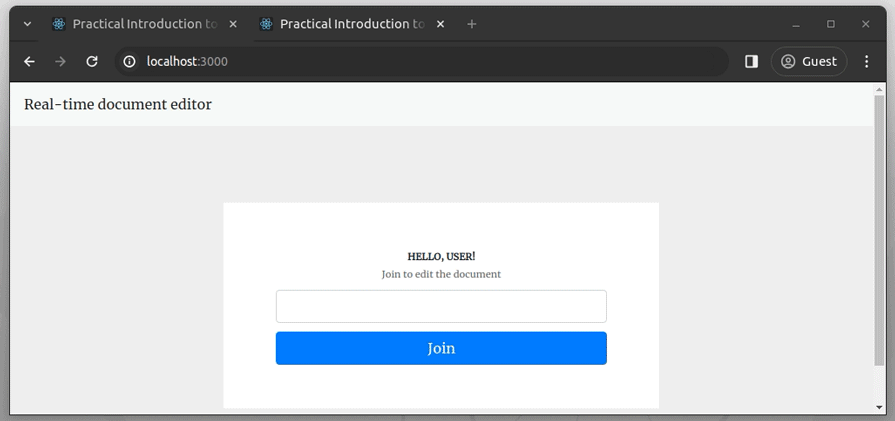Click the React favicon on second tab

click(x=265, y=24)
